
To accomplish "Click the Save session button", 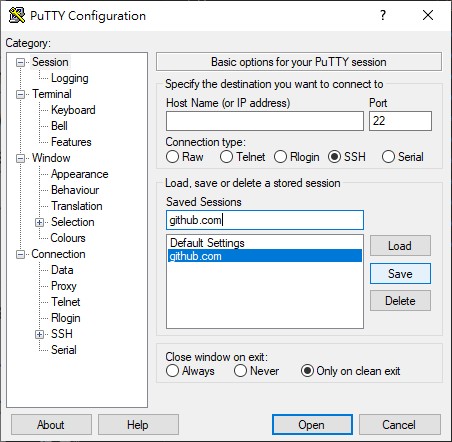I will click(400, 274).
